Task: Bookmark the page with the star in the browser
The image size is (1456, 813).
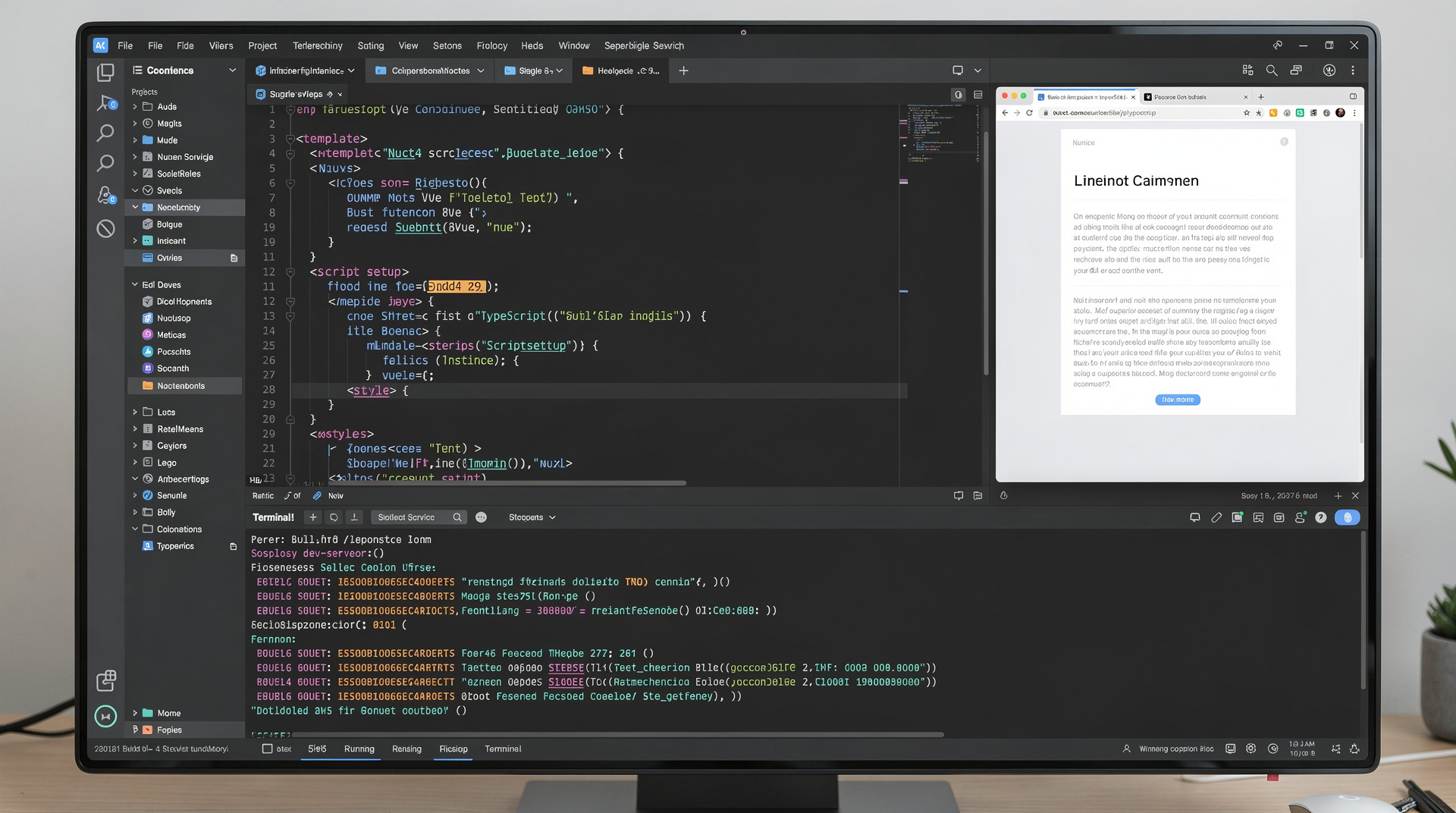Action: pyautogui.click(x=1247, y=113)
